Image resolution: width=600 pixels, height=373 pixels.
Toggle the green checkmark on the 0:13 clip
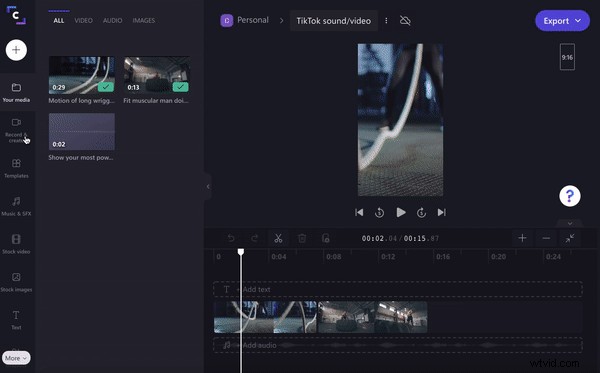click(x=181, y=87)
